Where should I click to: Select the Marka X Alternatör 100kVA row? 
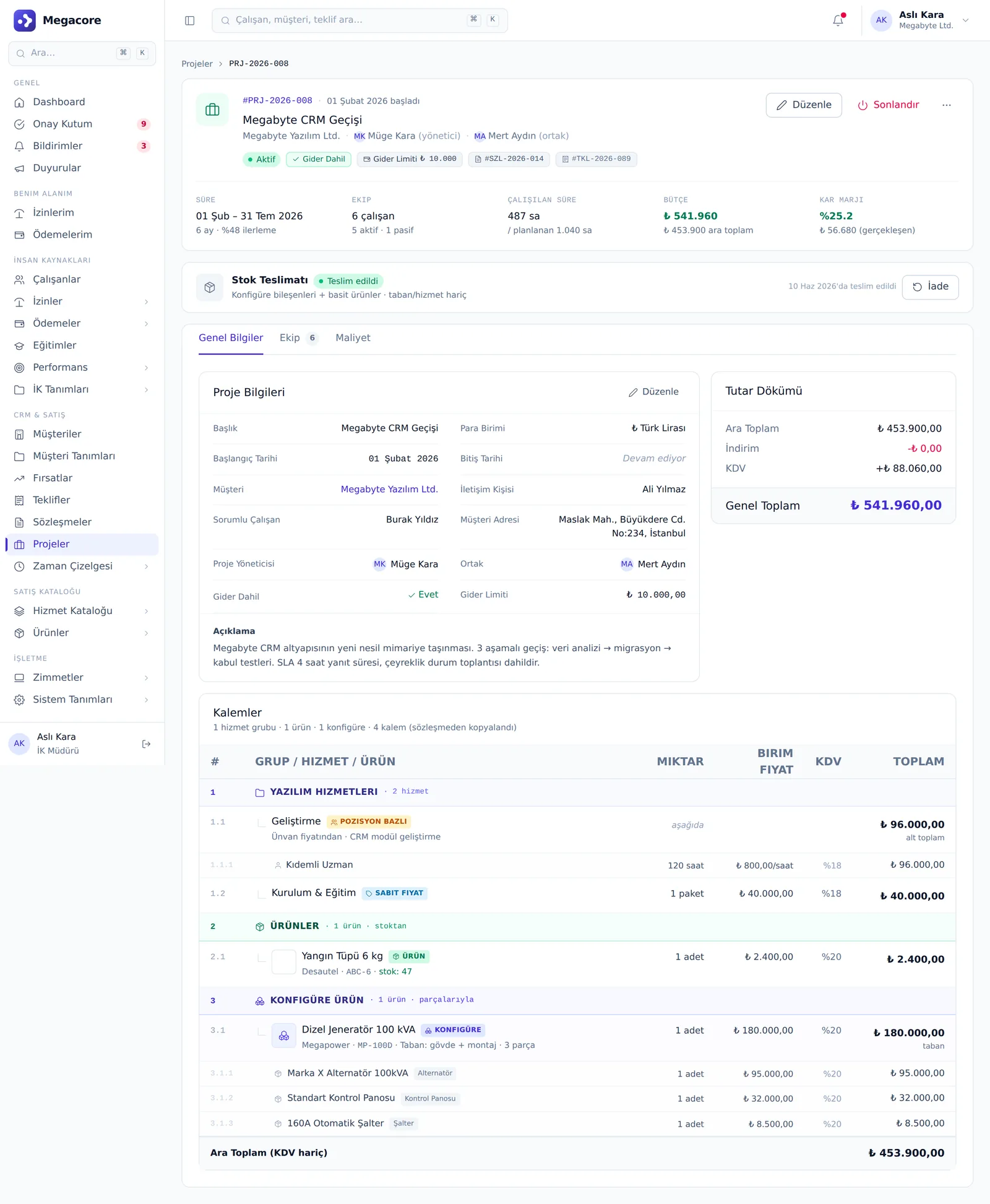pyautogui.click(x=577, y=1075)
